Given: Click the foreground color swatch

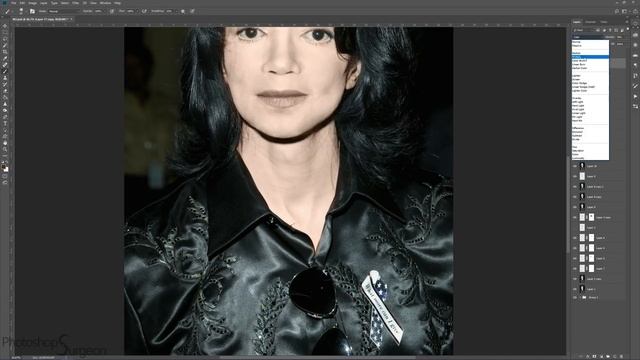Looking at the screenshot, I should tap(3, 167).
